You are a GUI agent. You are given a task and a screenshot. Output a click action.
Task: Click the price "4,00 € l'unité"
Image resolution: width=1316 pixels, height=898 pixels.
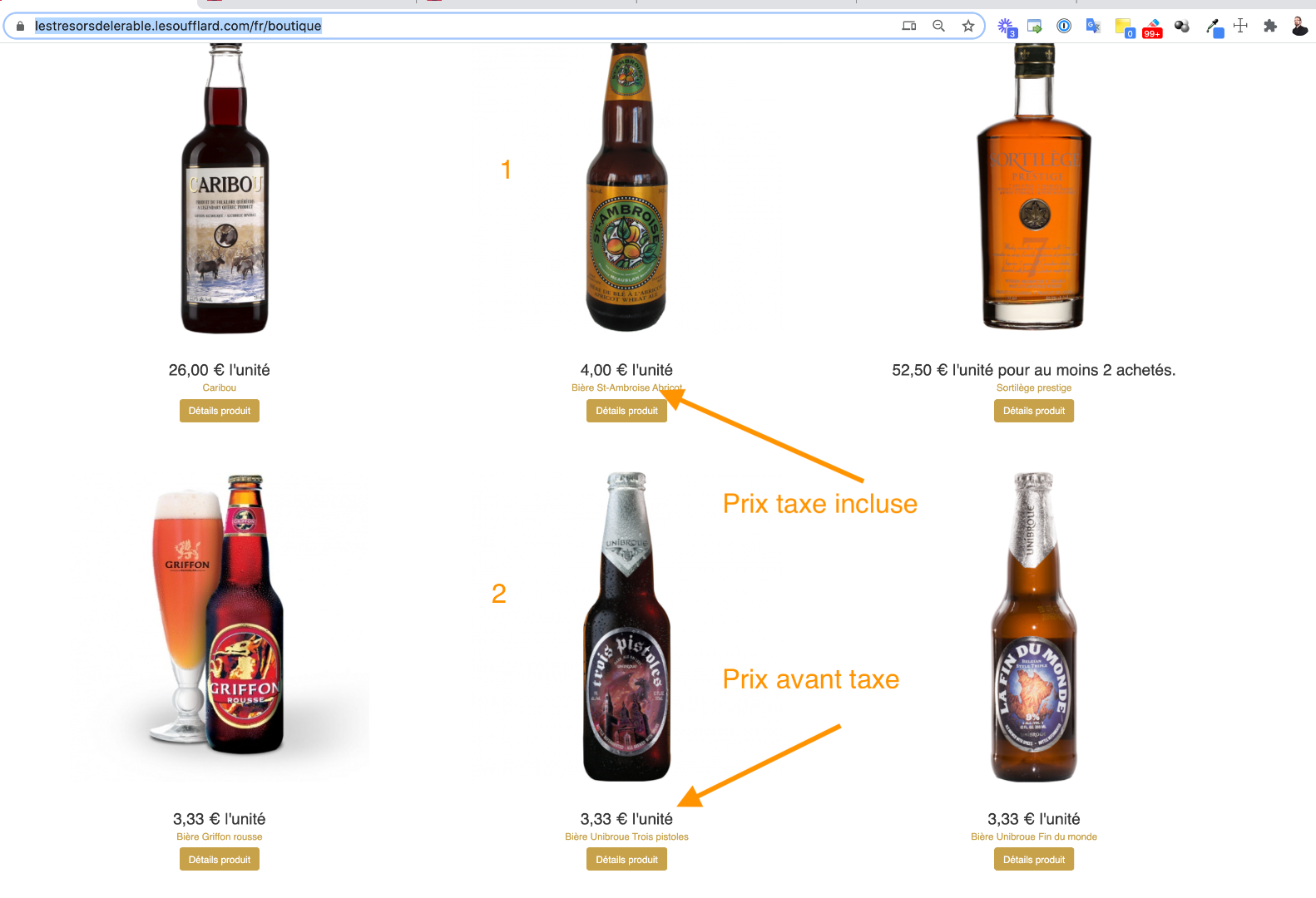[x=626, y=370]
